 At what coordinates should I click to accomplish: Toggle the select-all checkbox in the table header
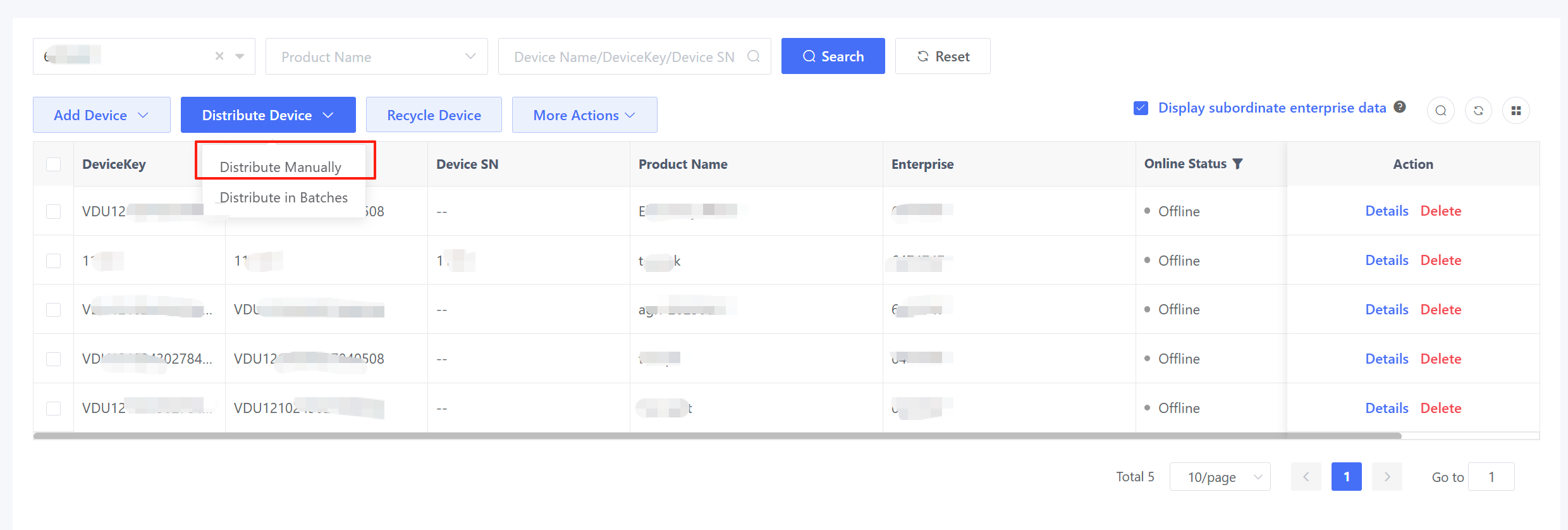coord(54,164)
